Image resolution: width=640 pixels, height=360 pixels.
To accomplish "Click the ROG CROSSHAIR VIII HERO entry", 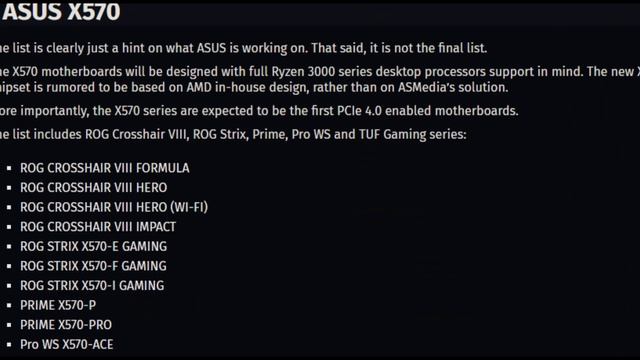I will (x=93, y=187).
